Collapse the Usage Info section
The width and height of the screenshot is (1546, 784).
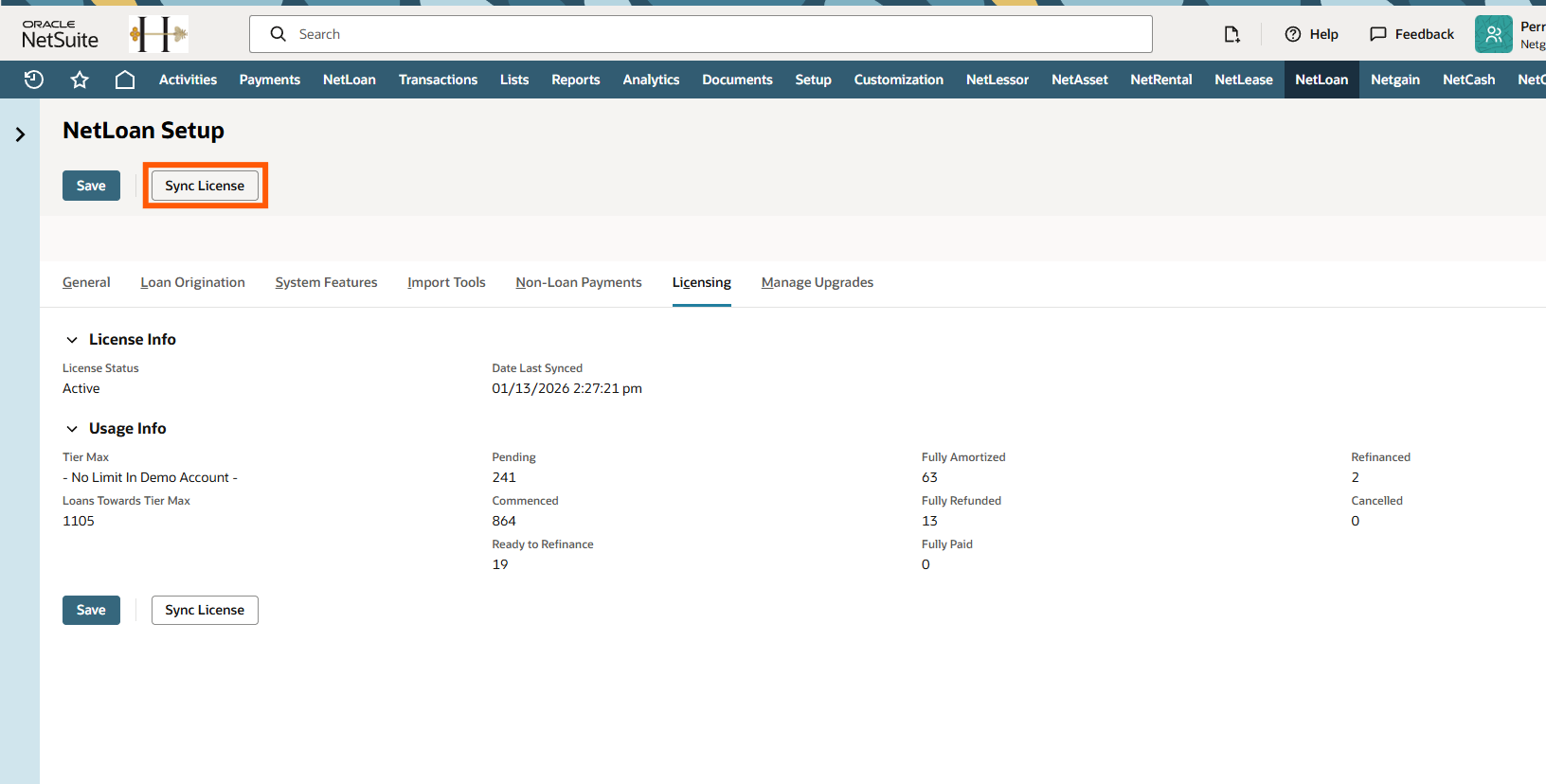[72, 428]
